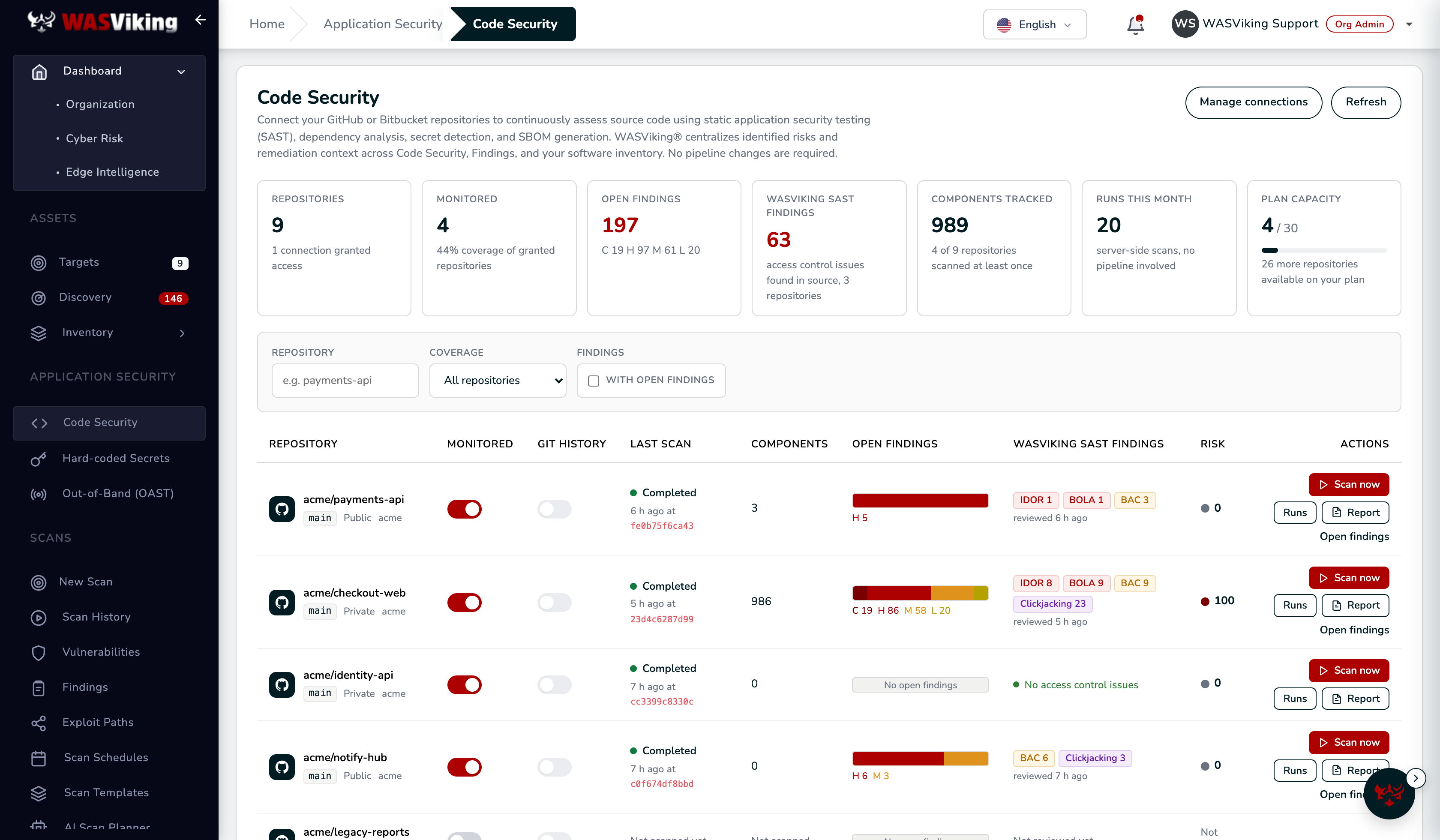Click arrow beside the floating assistant
The image size is (1440, 840).
coord(1416,778)
